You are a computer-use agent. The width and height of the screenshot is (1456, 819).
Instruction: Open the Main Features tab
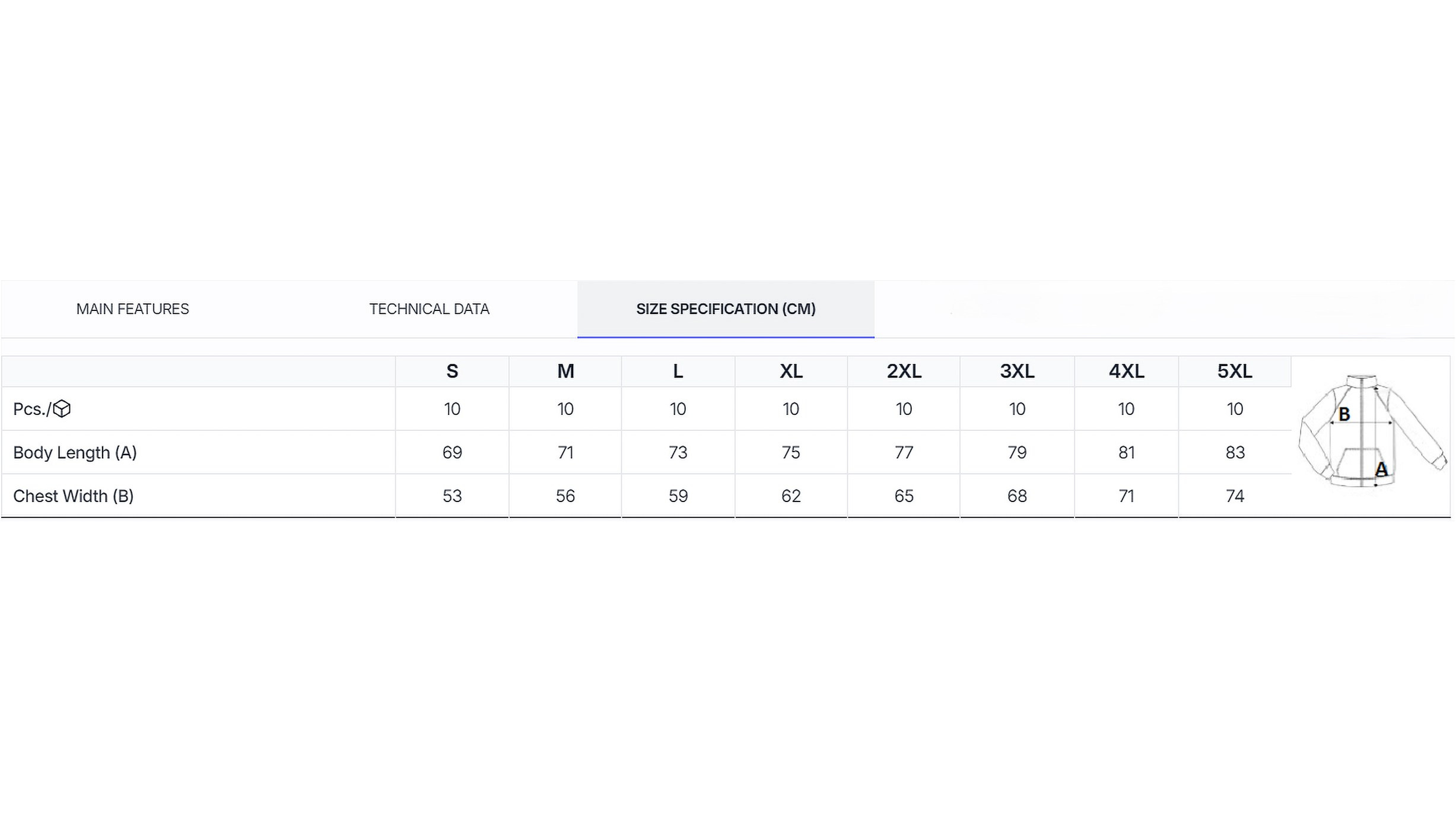132,309
